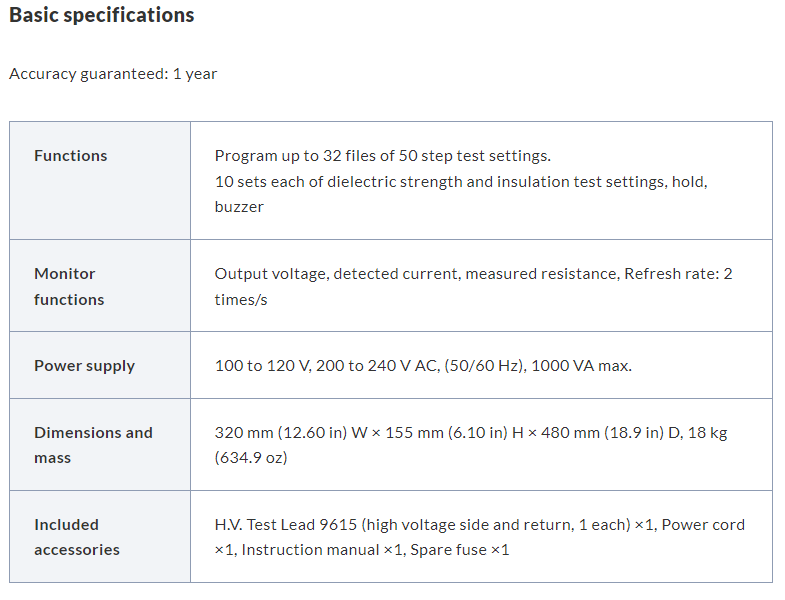The image size is (785, 600).
Task: Click the word "buzzer" in Functions row
Action: 239,207
